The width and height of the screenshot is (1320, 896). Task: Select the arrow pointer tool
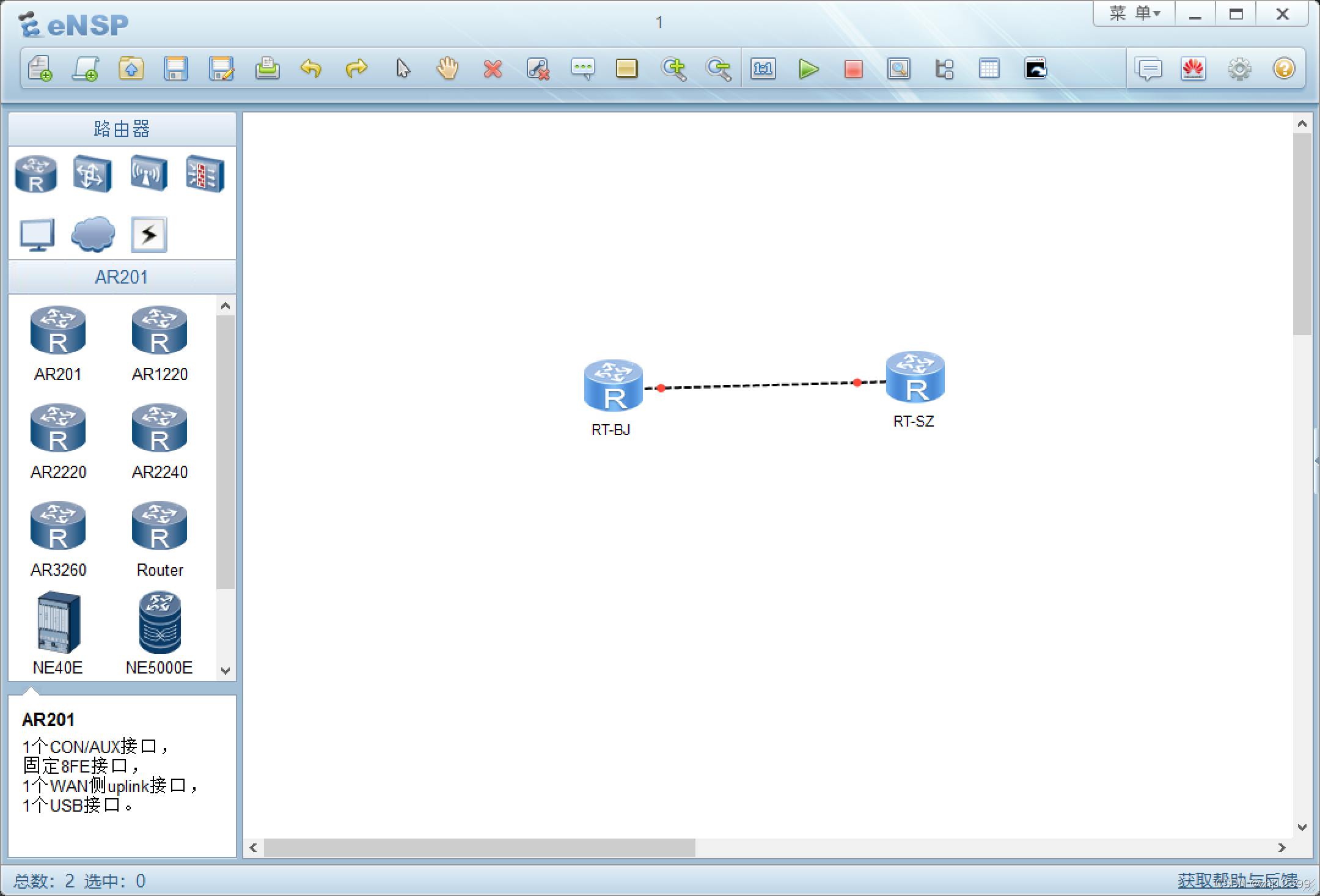403,68
